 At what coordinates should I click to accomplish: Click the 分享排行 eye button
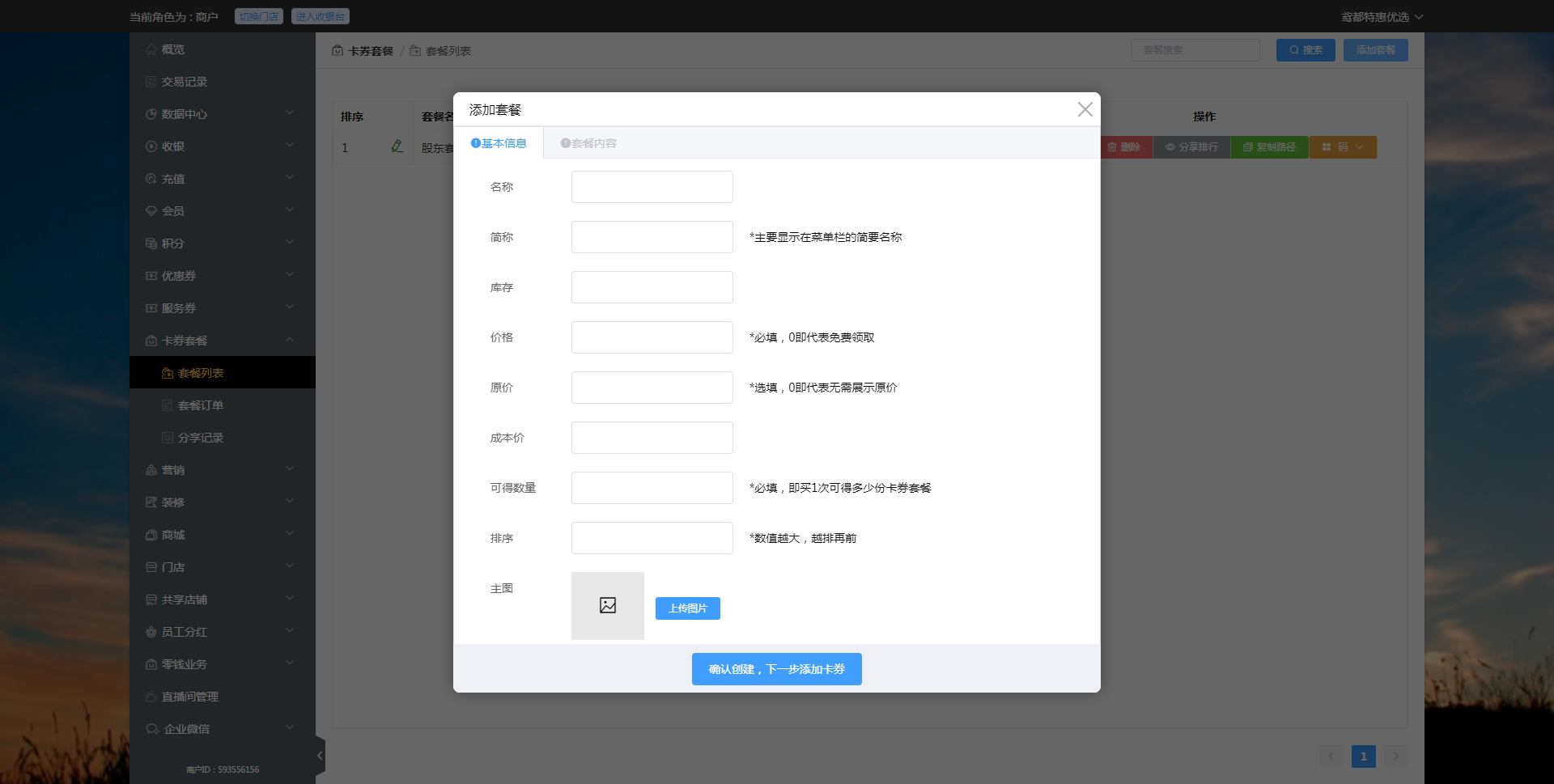1191,147
